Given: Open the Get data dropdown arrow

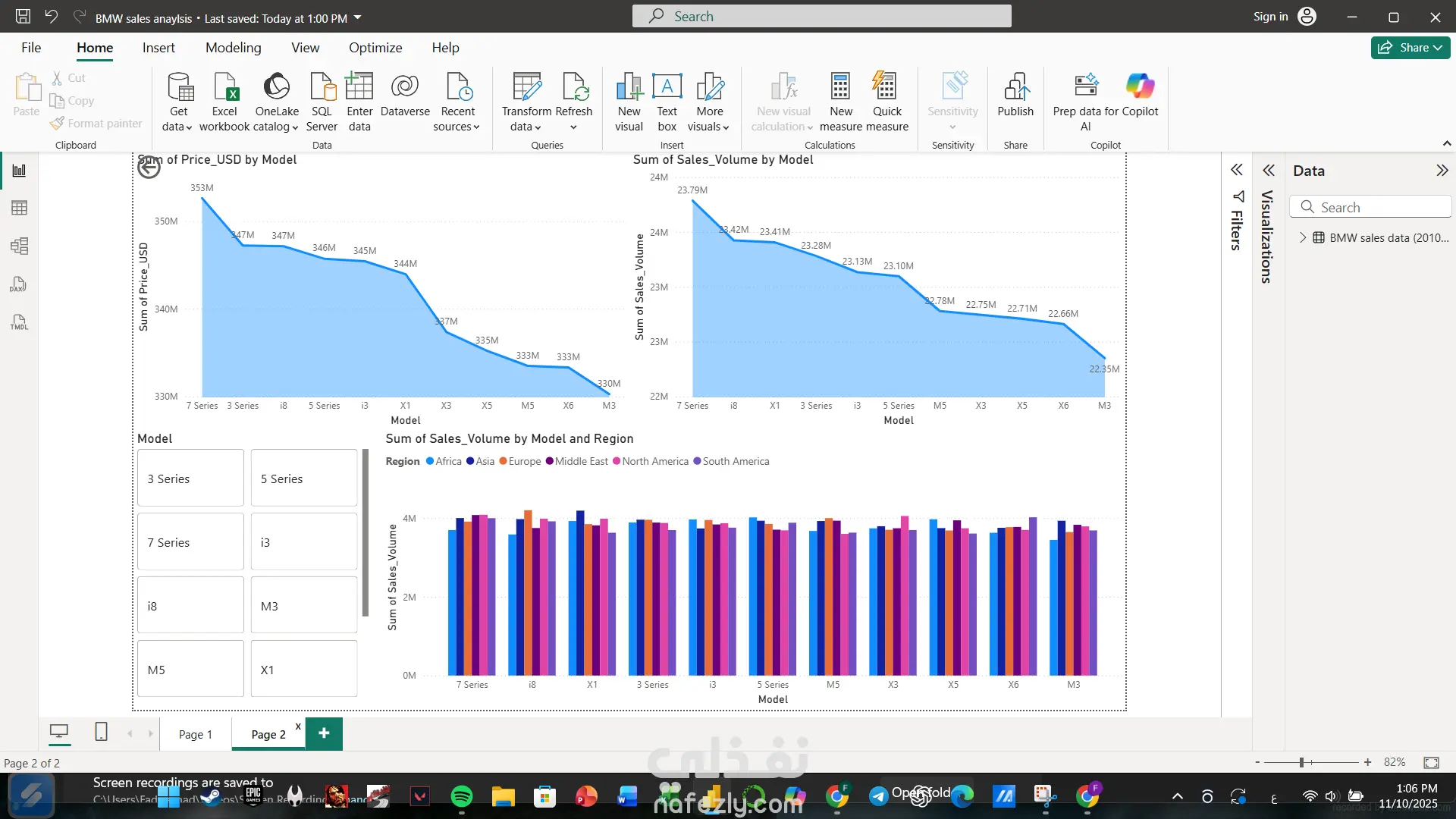Looking at the screenshot, I should coord(189,127).
